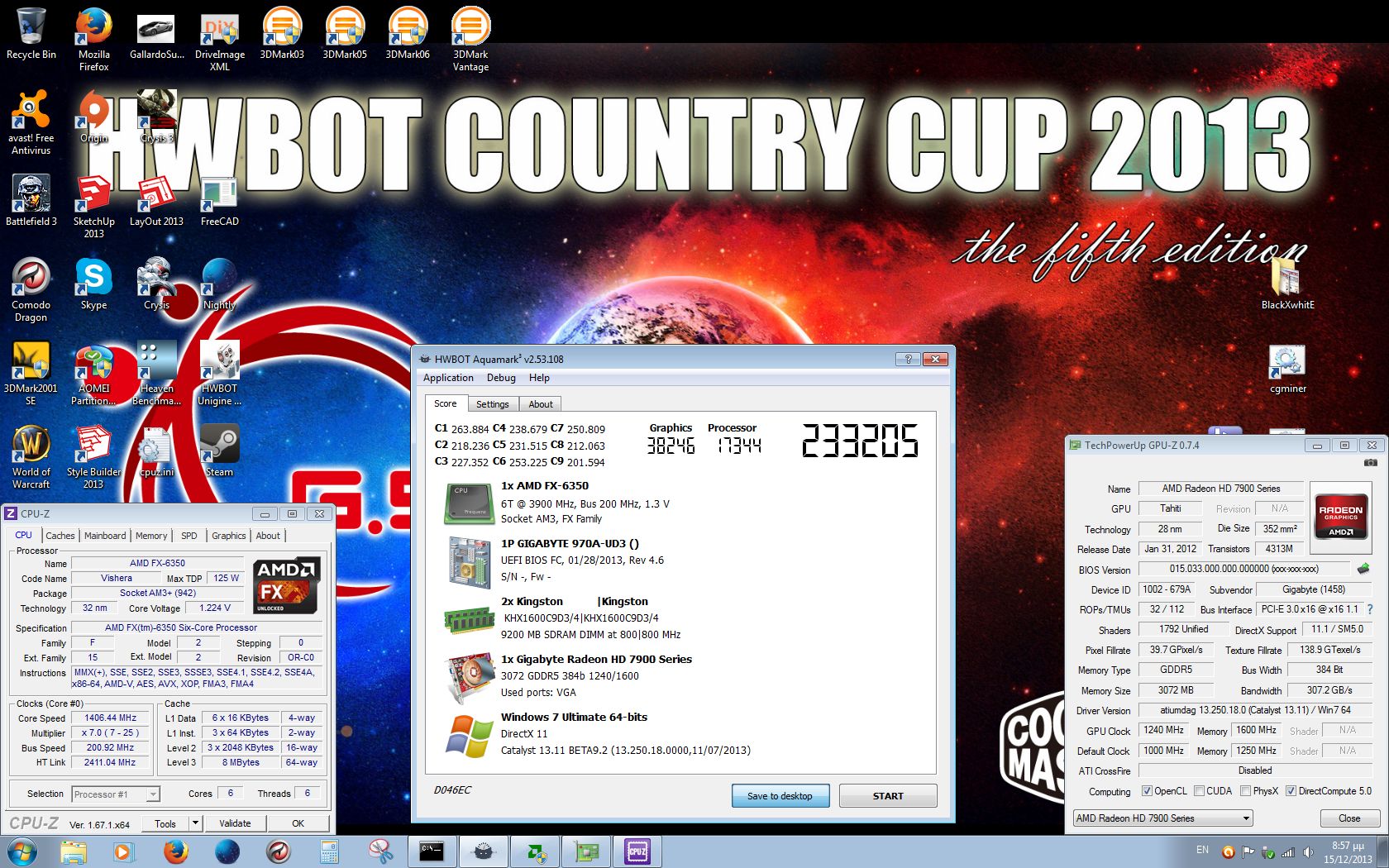Switch to Aquamark About tab

coord(541,404)
